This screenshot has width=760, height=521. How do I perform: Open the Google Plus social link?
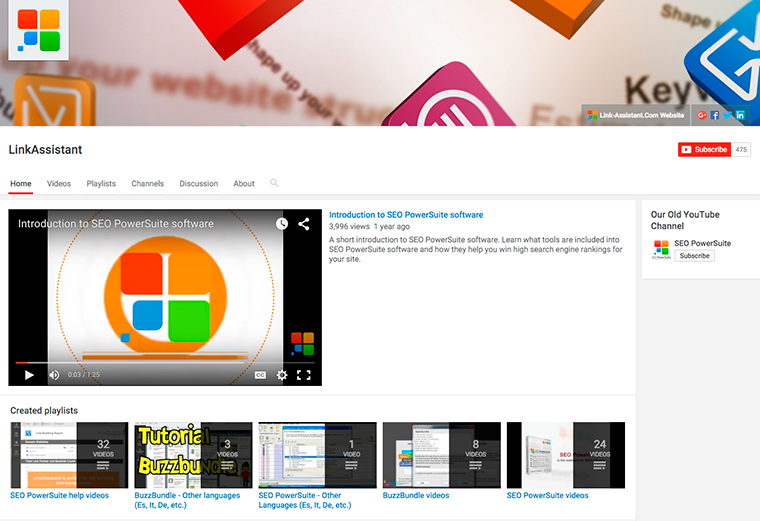click(701, 115)
